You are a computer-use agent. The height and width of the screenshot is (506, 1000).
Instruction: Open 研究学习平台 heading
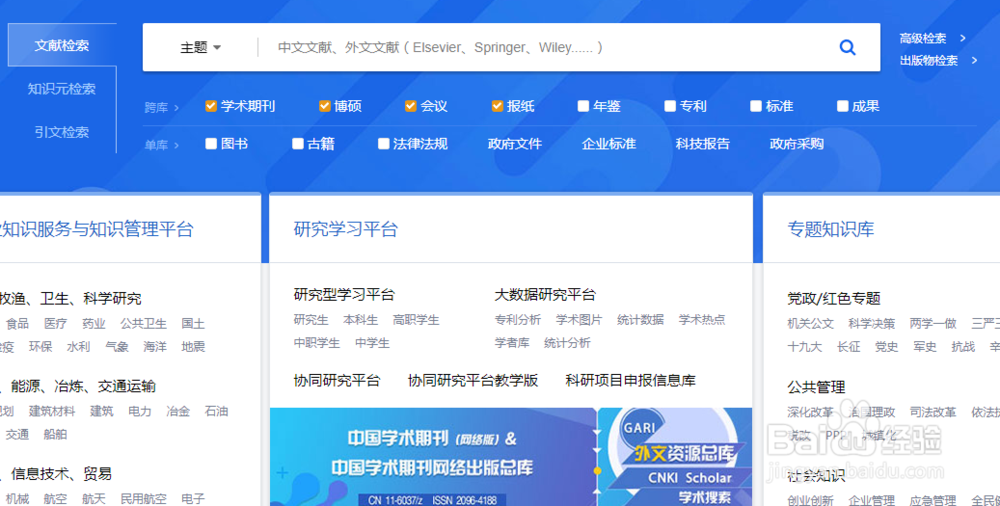point(346,229)
